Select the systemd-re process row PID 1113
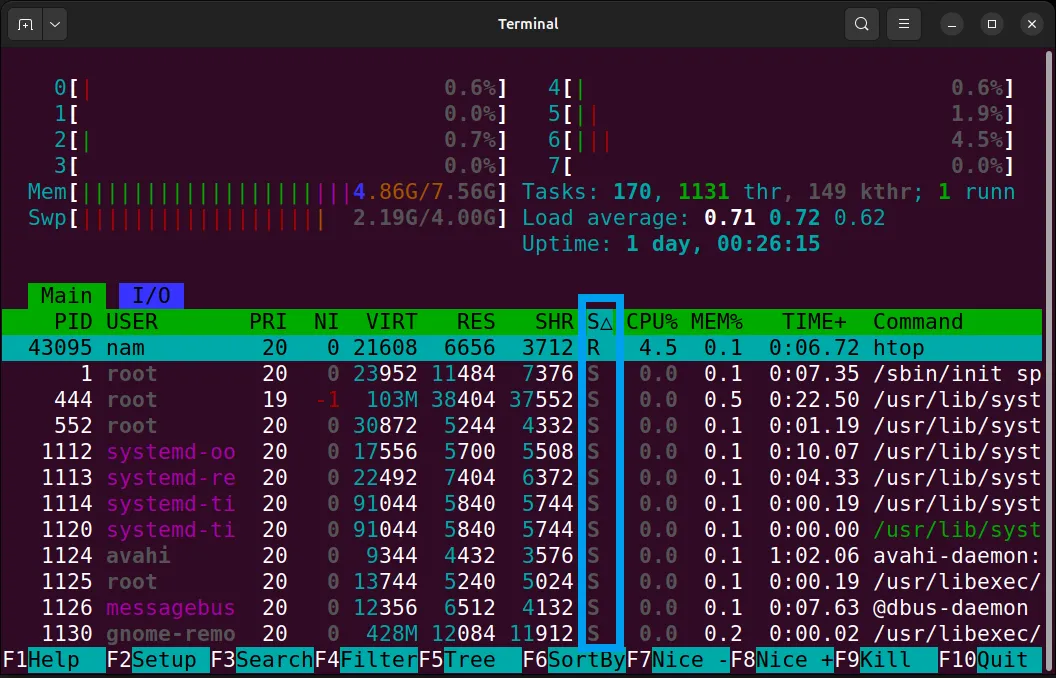The height and width of the screenshot is (678, 1056). click(x=522, y=478)
